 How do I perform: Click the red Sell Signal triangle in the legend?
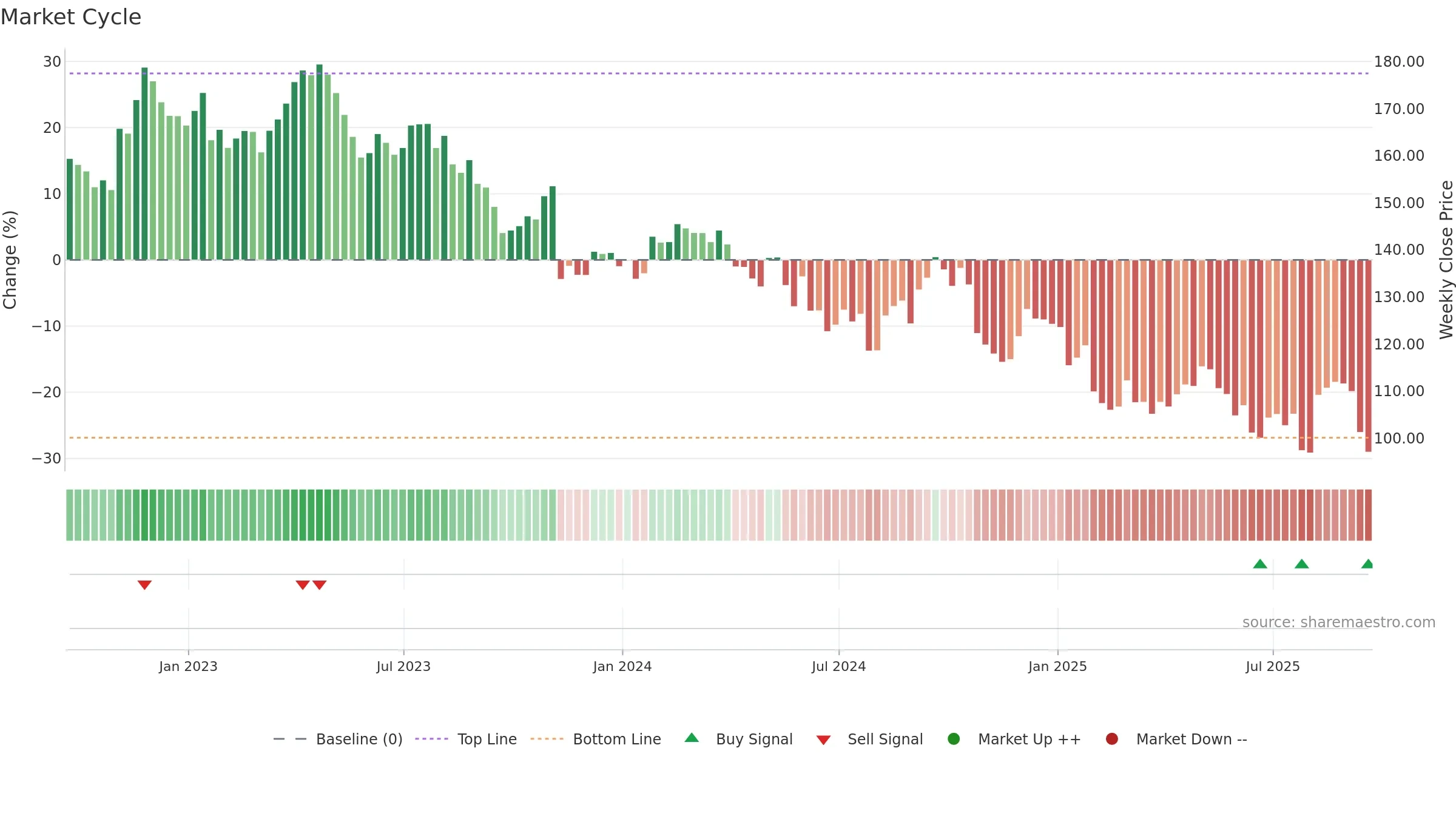(x=823, y=740)
